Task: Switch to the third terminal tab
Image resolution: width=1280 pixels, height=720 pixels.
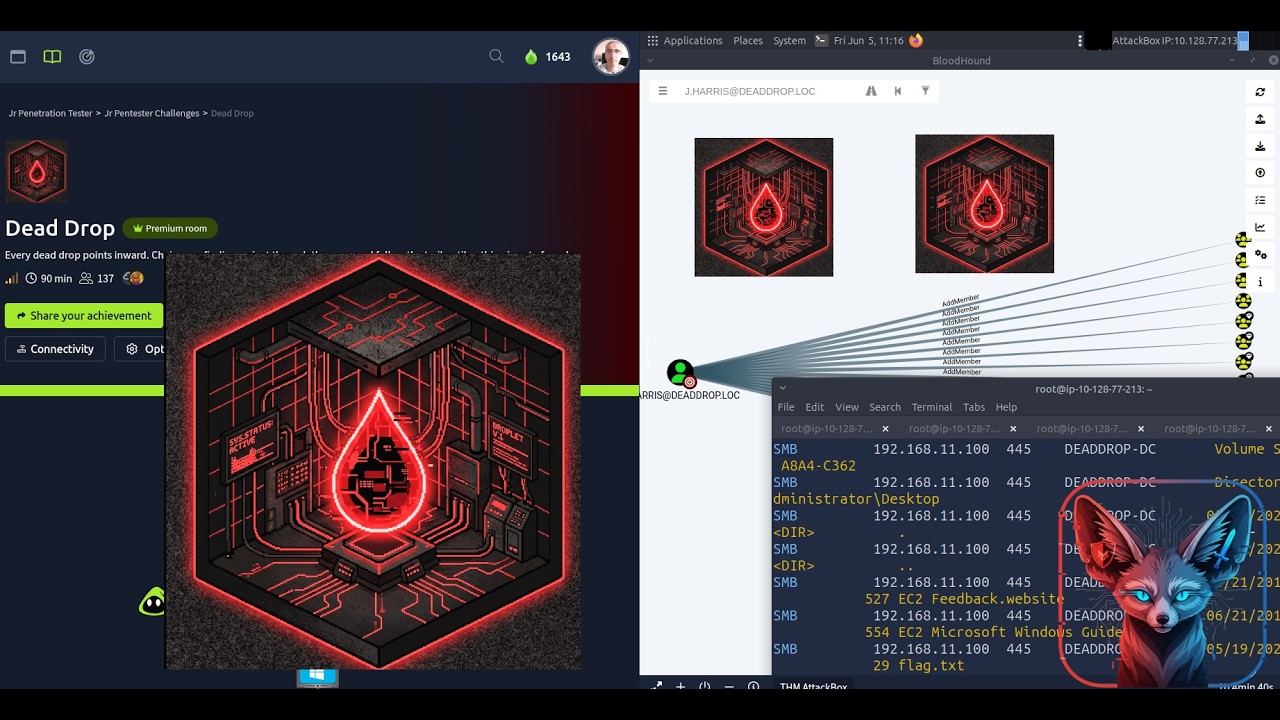Action: point(1083,429)
